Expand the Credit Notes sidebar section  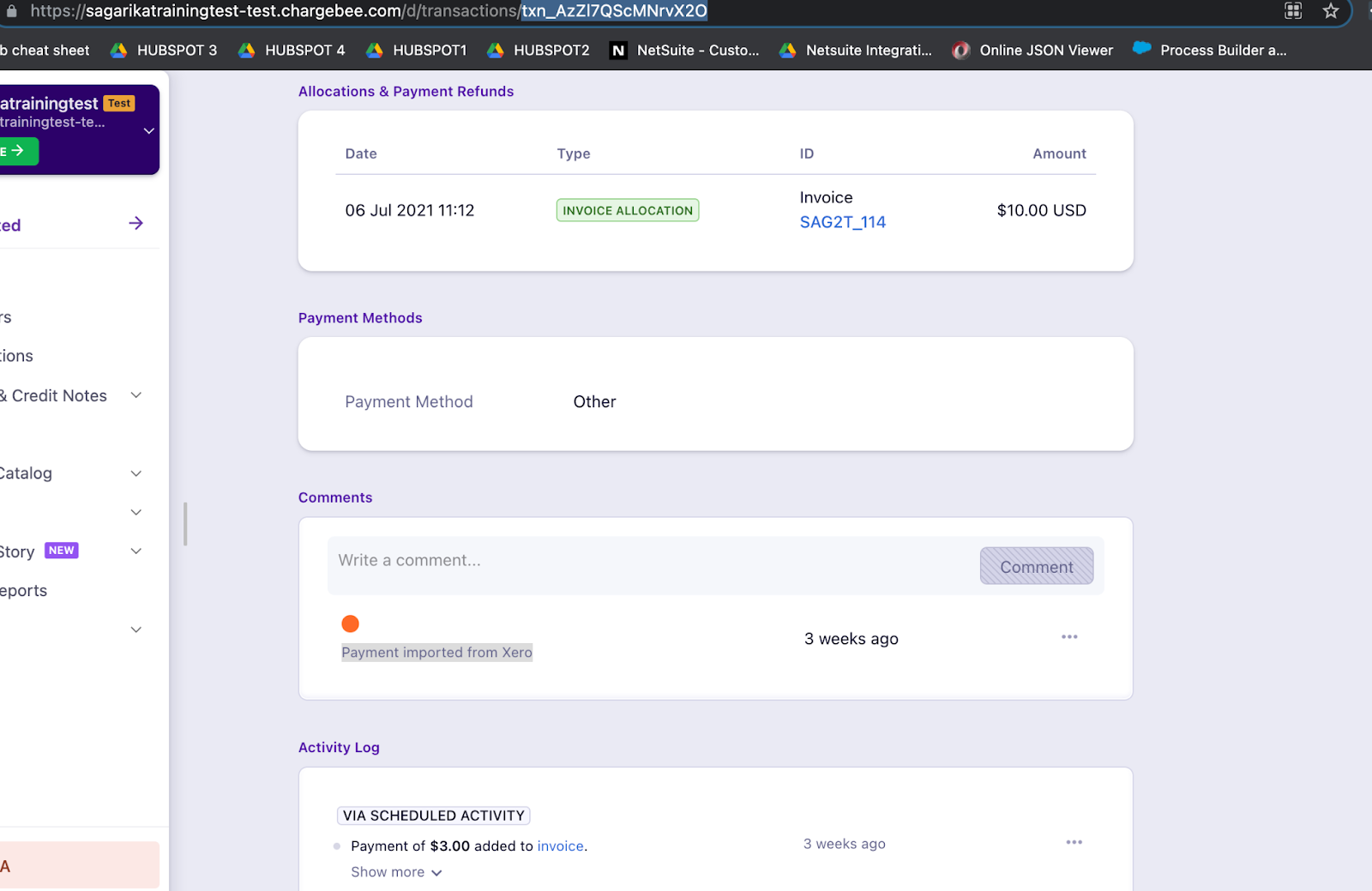click(135, 395)
